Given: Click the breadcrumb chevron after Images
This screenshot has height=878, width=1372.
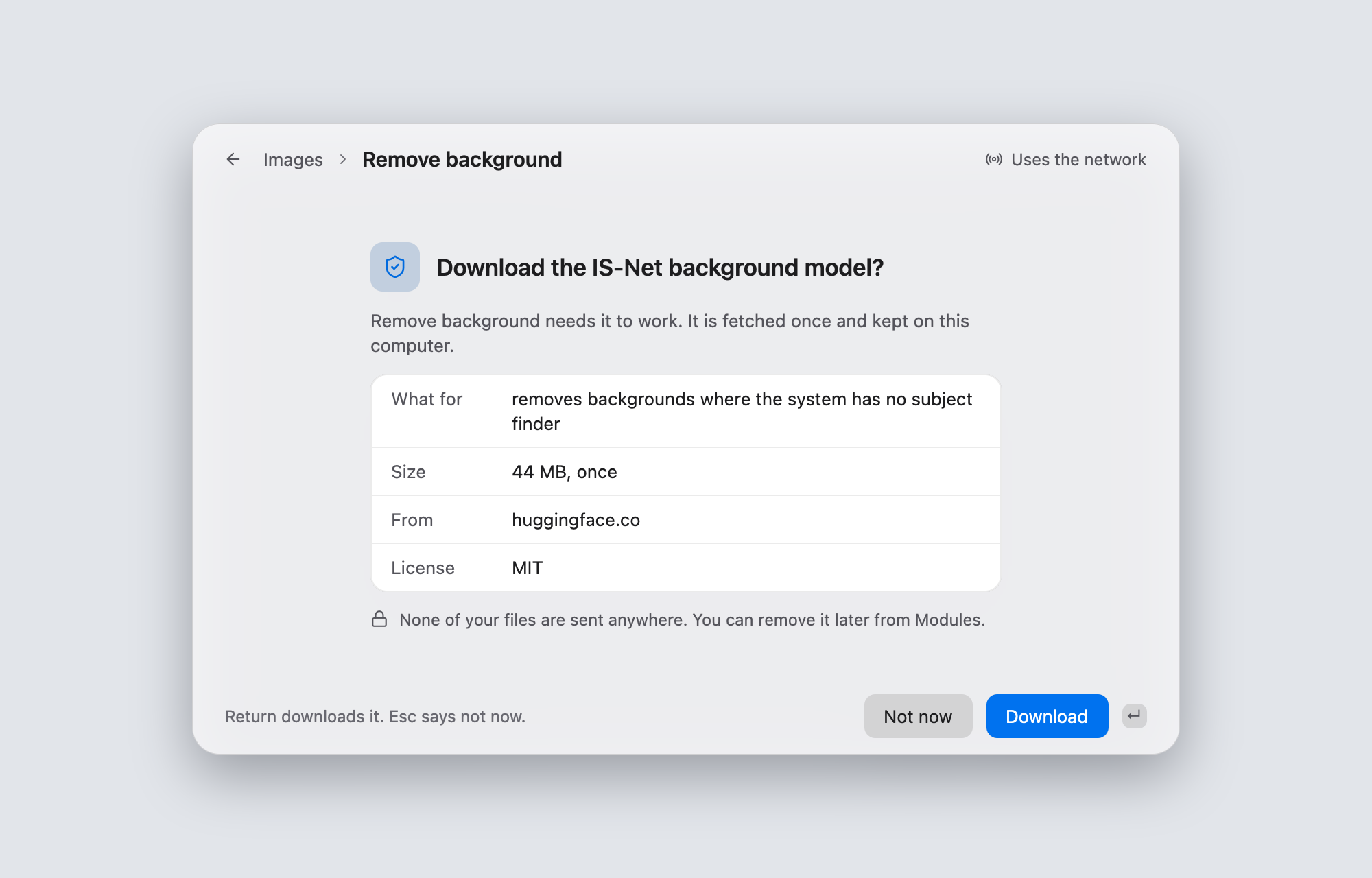Looking at the screenshot, I should (343, 160).
